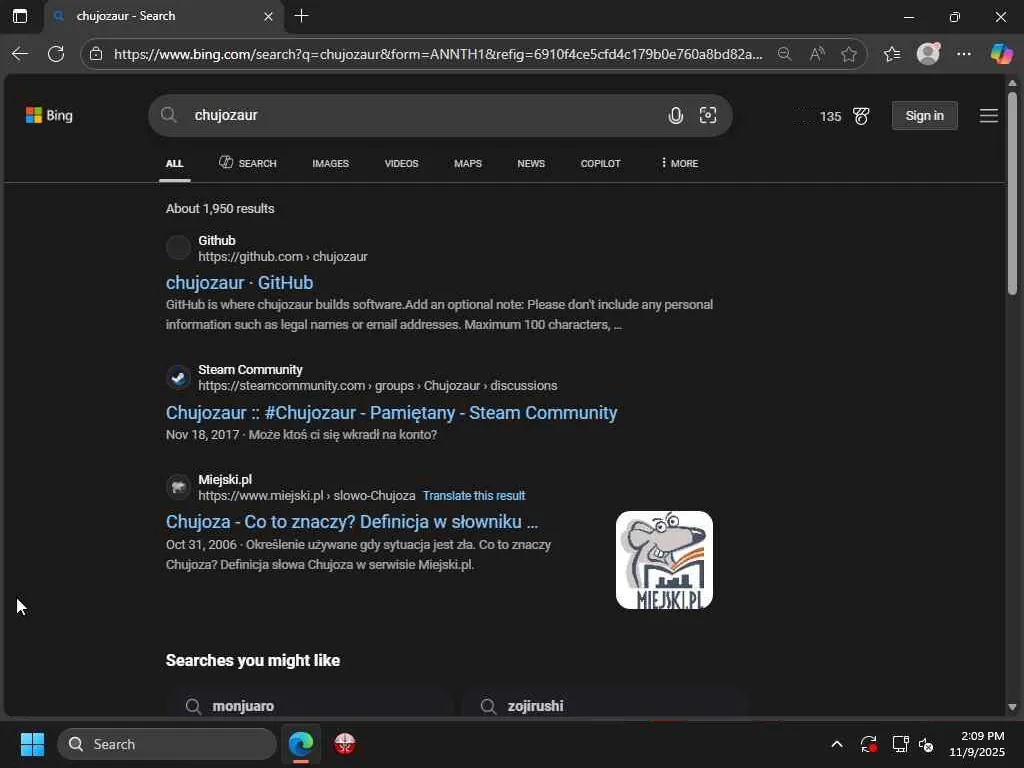Refresh the current page

56,54
